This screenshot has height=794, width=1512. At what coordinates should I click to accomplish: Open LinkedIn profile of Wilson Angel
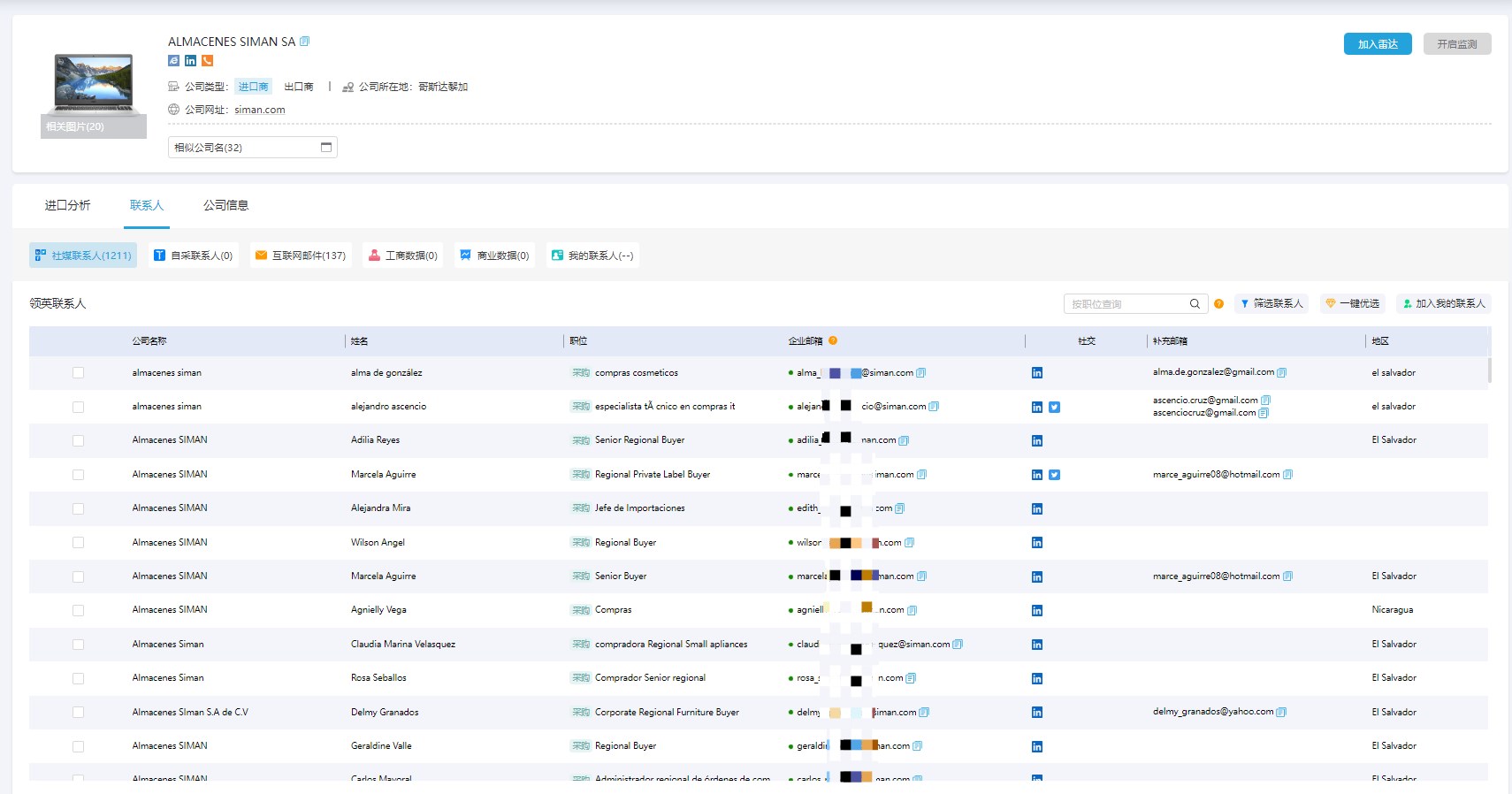[x=1037, y=543]
